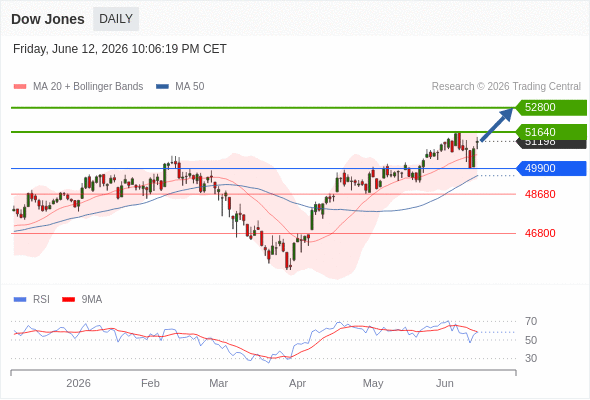The width and height of the screenshot is (590, 400).
Task: Toggle the RSI legend label
Action: (x=41, y=300)
